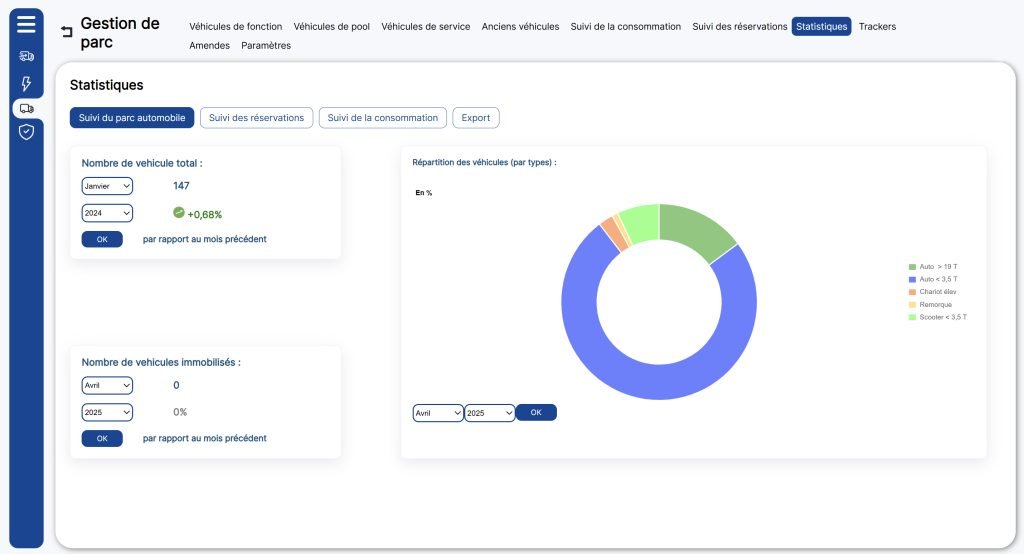Confirm total vehicle count with OK

click(102, 239)
